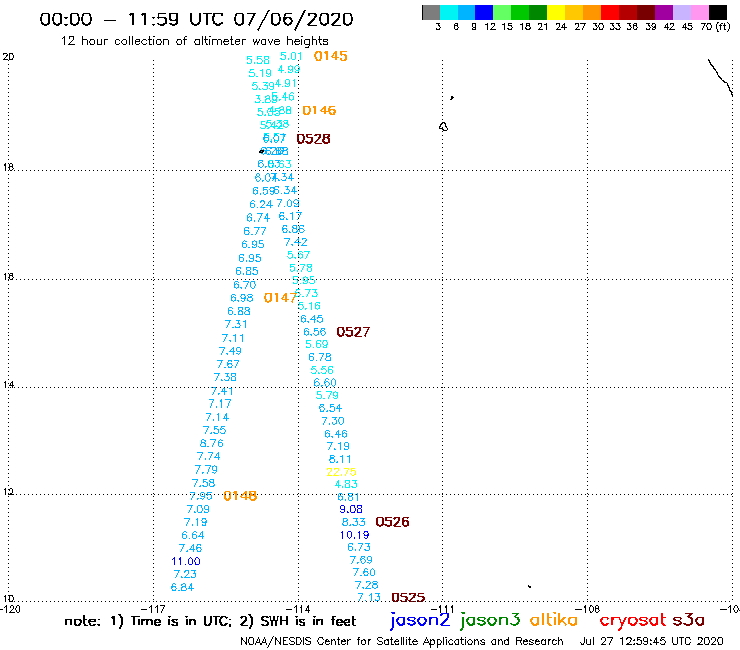The image size is (740, 650).
Task: Click the s3a satellite legend label
Action: pyautogui.click(x=688, y=620)
